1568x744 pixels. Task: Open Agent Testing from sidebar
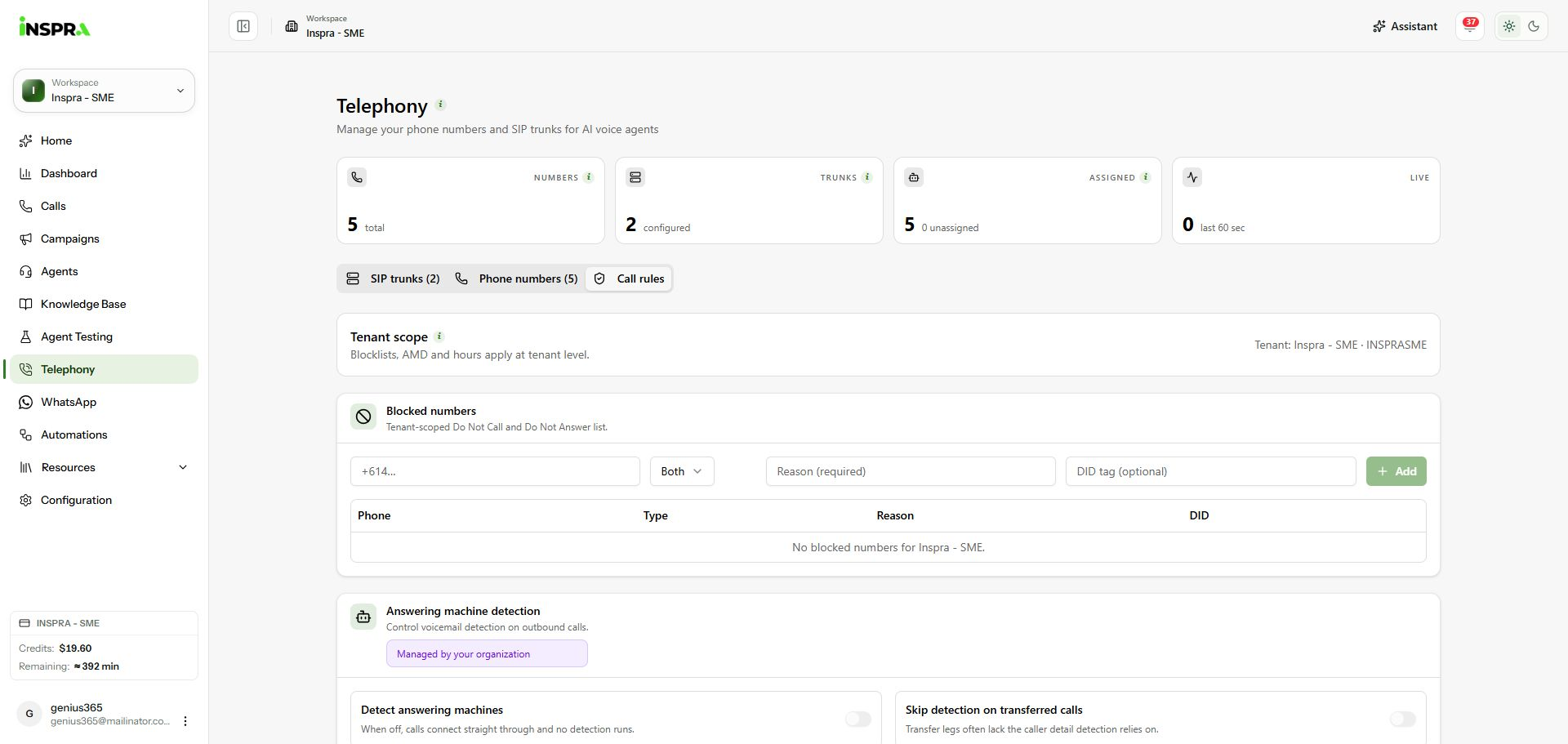(104, 336)
